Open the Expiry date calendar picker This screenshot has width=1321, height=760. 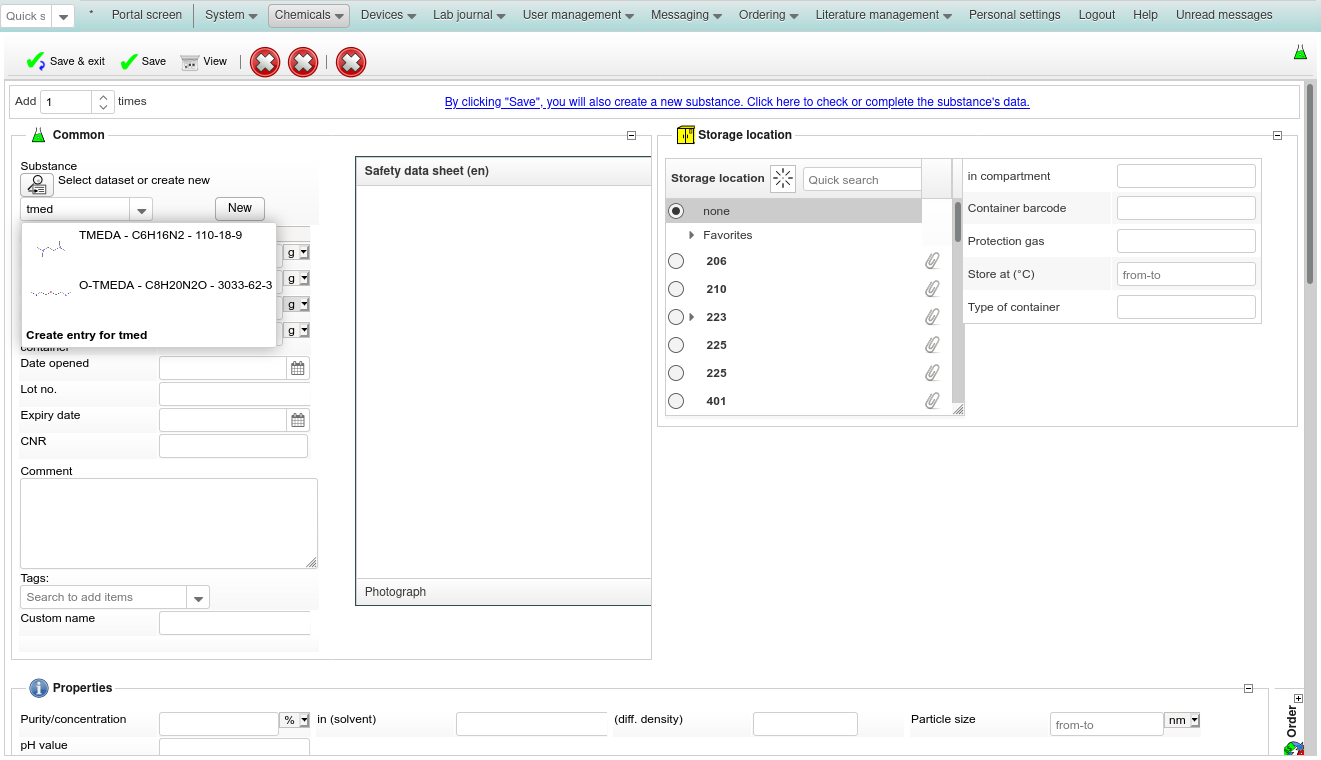pos(298,420)
